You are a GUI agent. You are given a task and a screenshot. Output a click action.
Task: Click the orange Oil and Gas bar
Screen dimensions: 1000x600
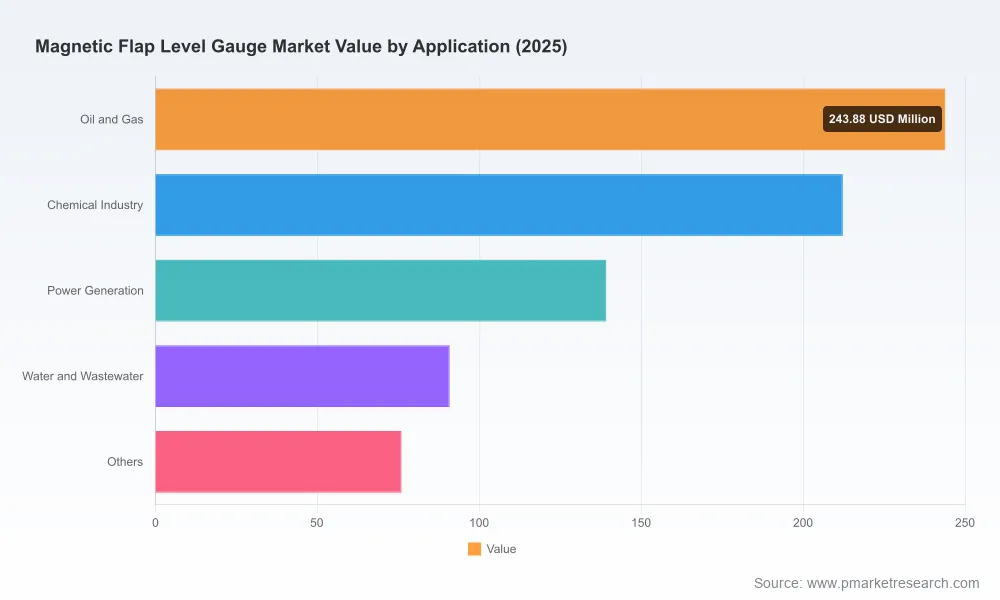point(550,119)
